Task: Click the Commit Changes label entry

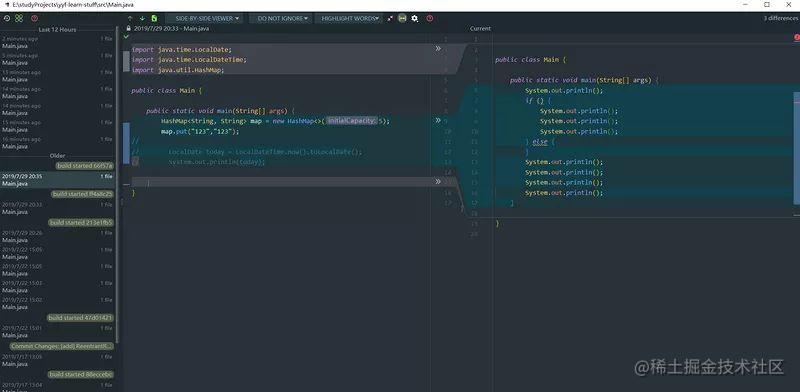Action: point(61,346)
